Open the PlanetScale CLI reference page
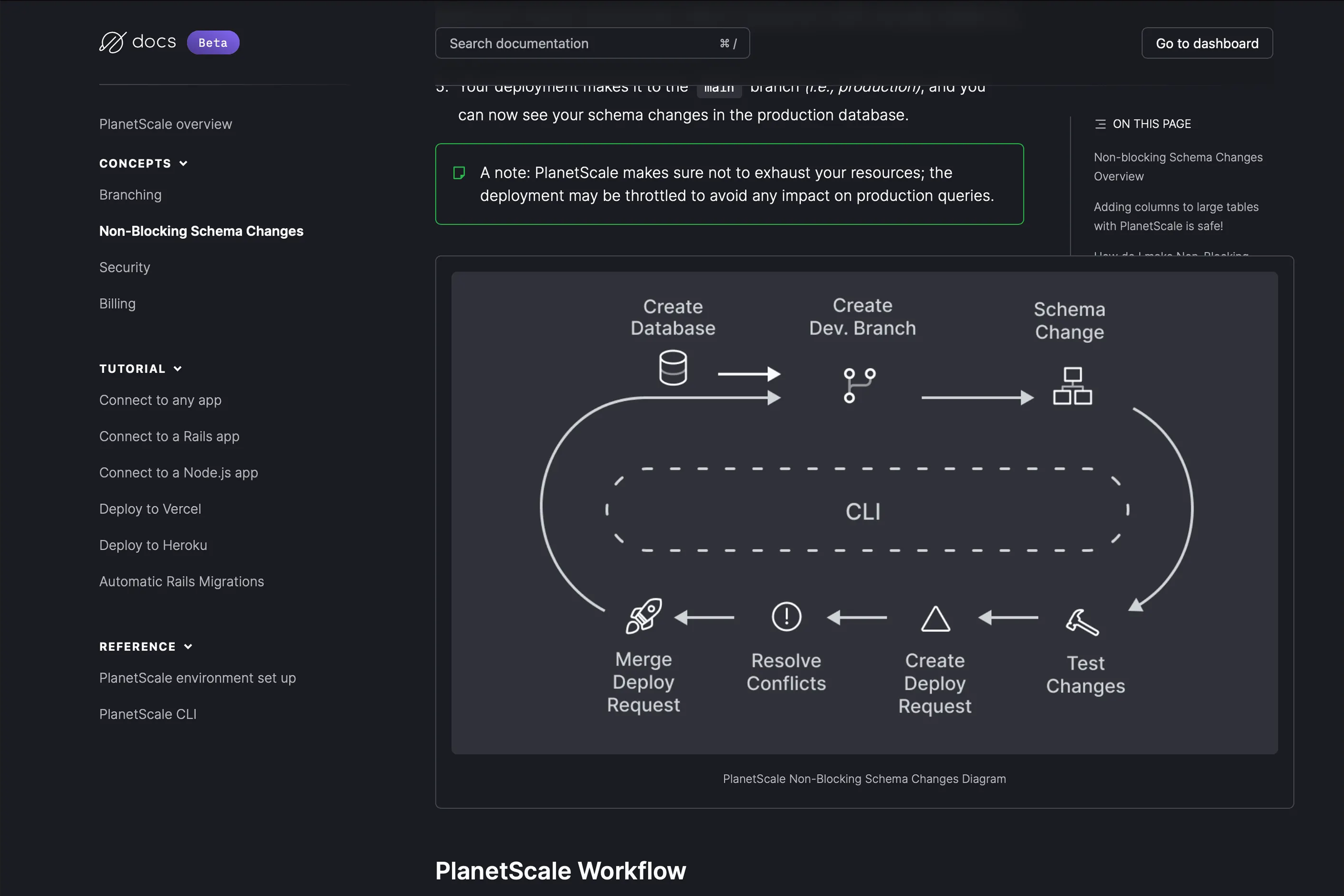The height and width of the screenshot is (896, 1344). point(147,714)
